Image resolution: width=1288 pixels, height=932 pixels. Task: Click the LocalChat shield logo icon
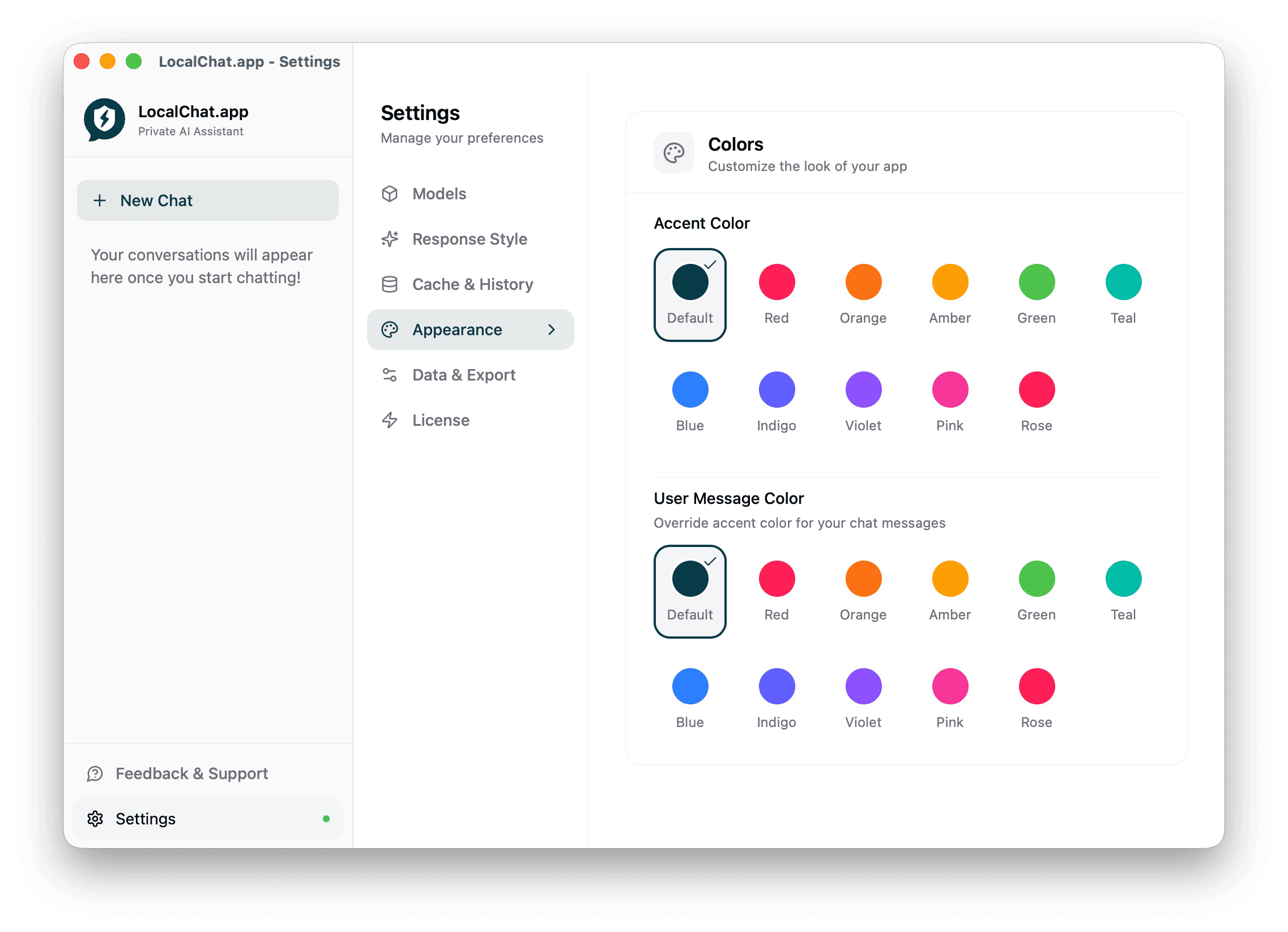pyautogui.click(x=104, y=119)
